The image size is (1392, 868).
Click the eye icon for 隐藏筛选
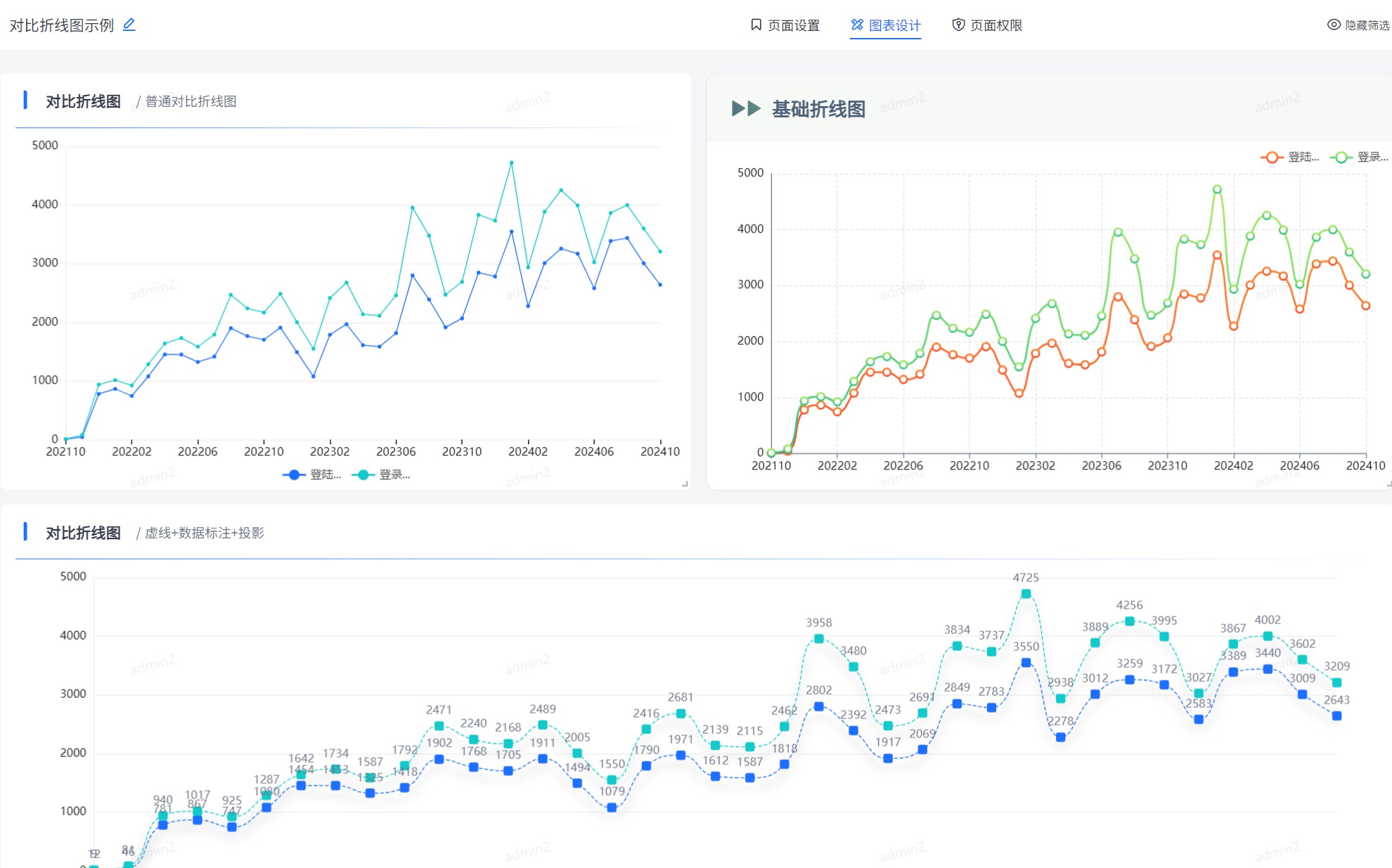click(1334, 25)
